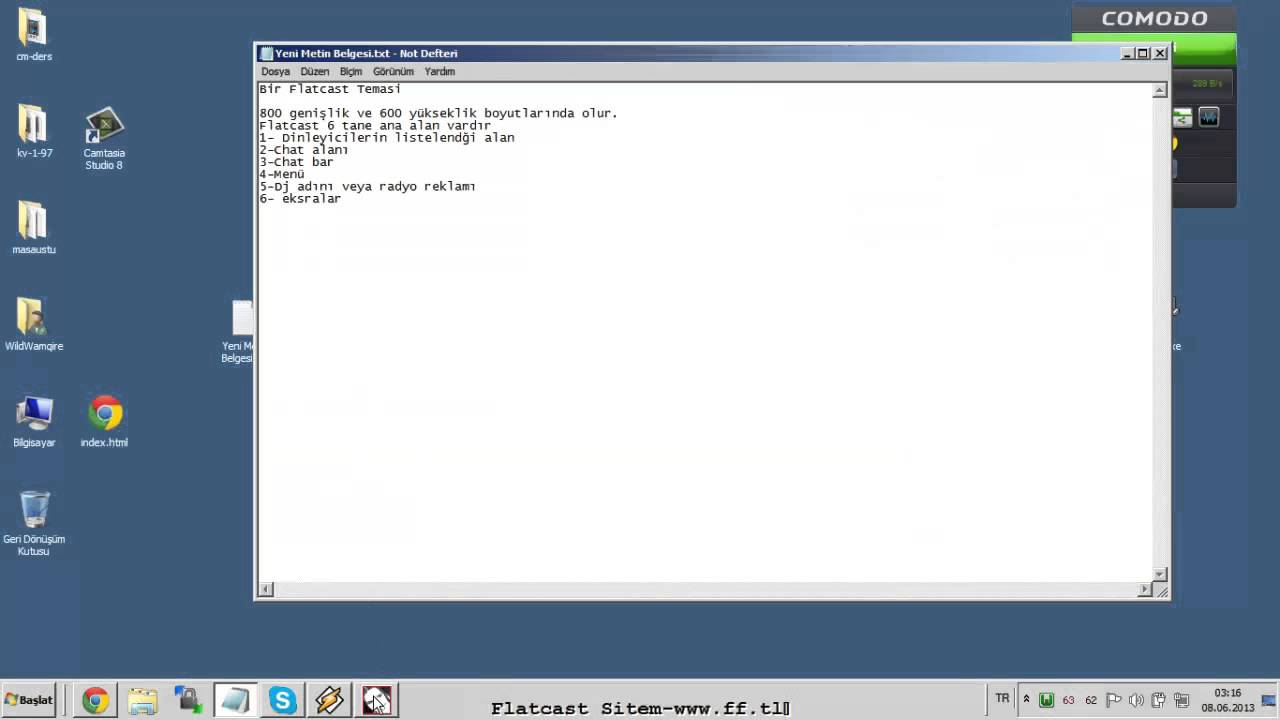Open the WildWamqire desktop folder
Screen dimensions: 1280x720
[33, 324]
